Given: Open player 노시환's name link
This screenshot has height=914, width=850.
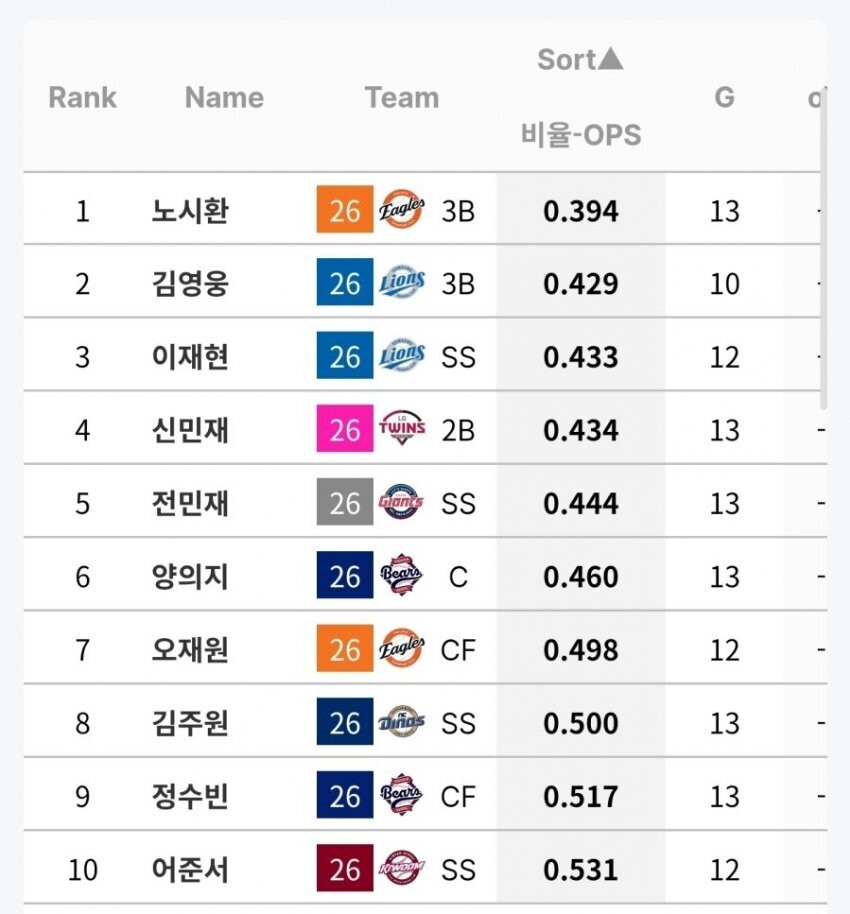Looking at the screenshot, I should (190, 211).
